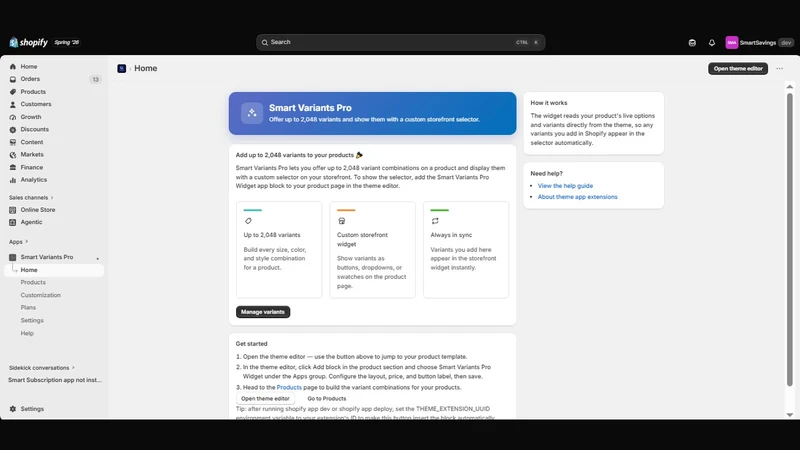Click scrollbar down arrow
Image resolution: width=800 pixels, height=450 pixels.
[789, 415]
